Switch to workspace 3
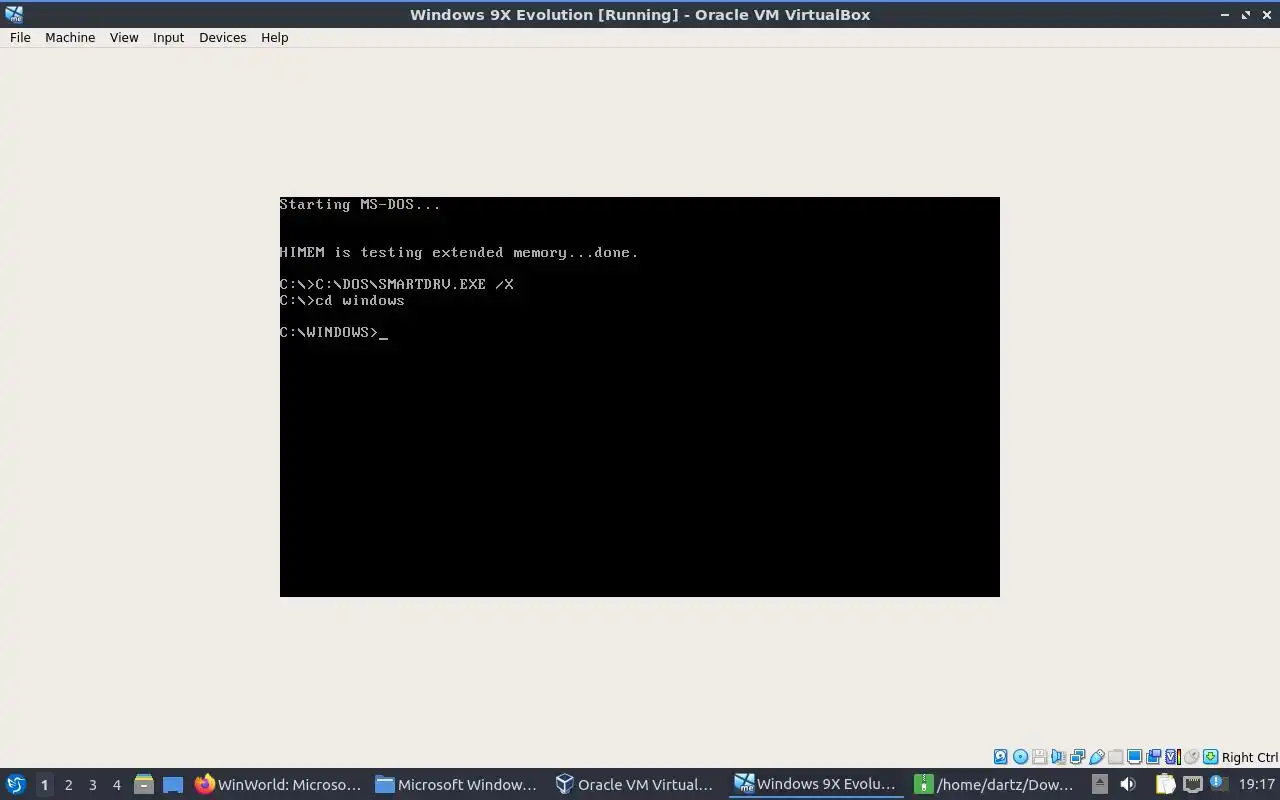This screenshot has width=1280, height=800. tap(92, 784)
